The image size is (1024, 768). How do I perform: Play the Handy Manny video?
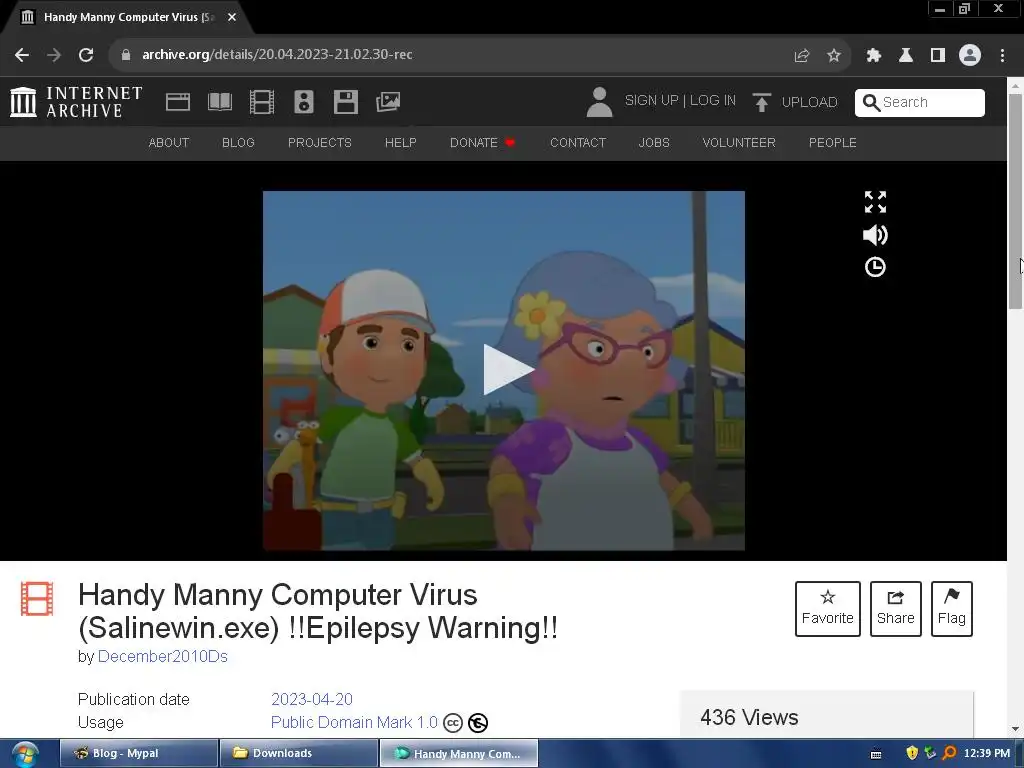coord(507,370)
